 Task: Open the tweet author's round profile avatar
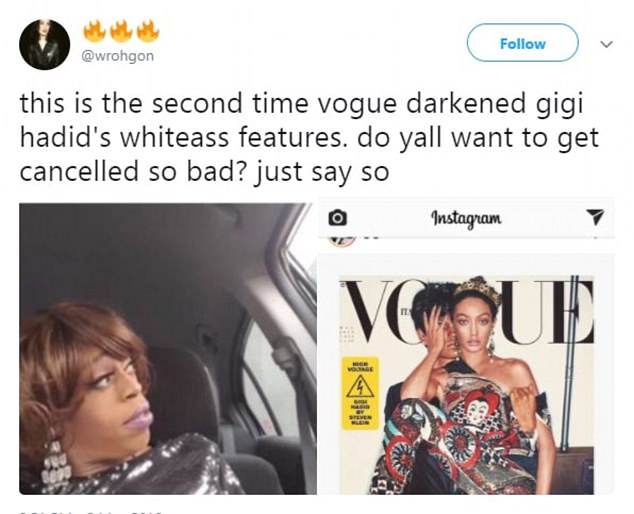[44, 44]
